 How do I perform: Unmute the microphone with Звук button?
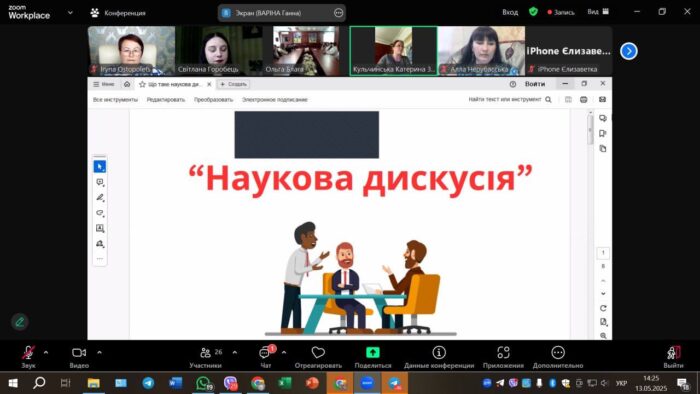click(28, 357)
